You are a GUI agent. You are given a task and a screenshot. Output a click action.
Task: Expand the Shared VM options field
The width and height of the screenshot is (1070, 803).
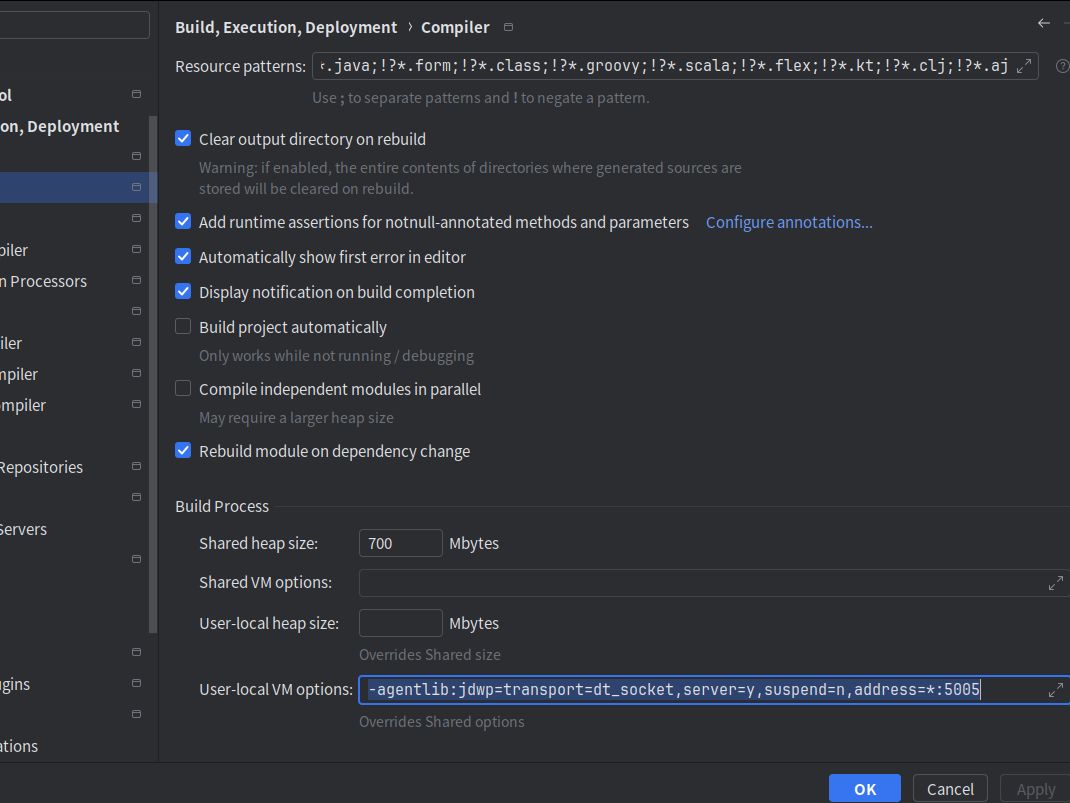1055,583
